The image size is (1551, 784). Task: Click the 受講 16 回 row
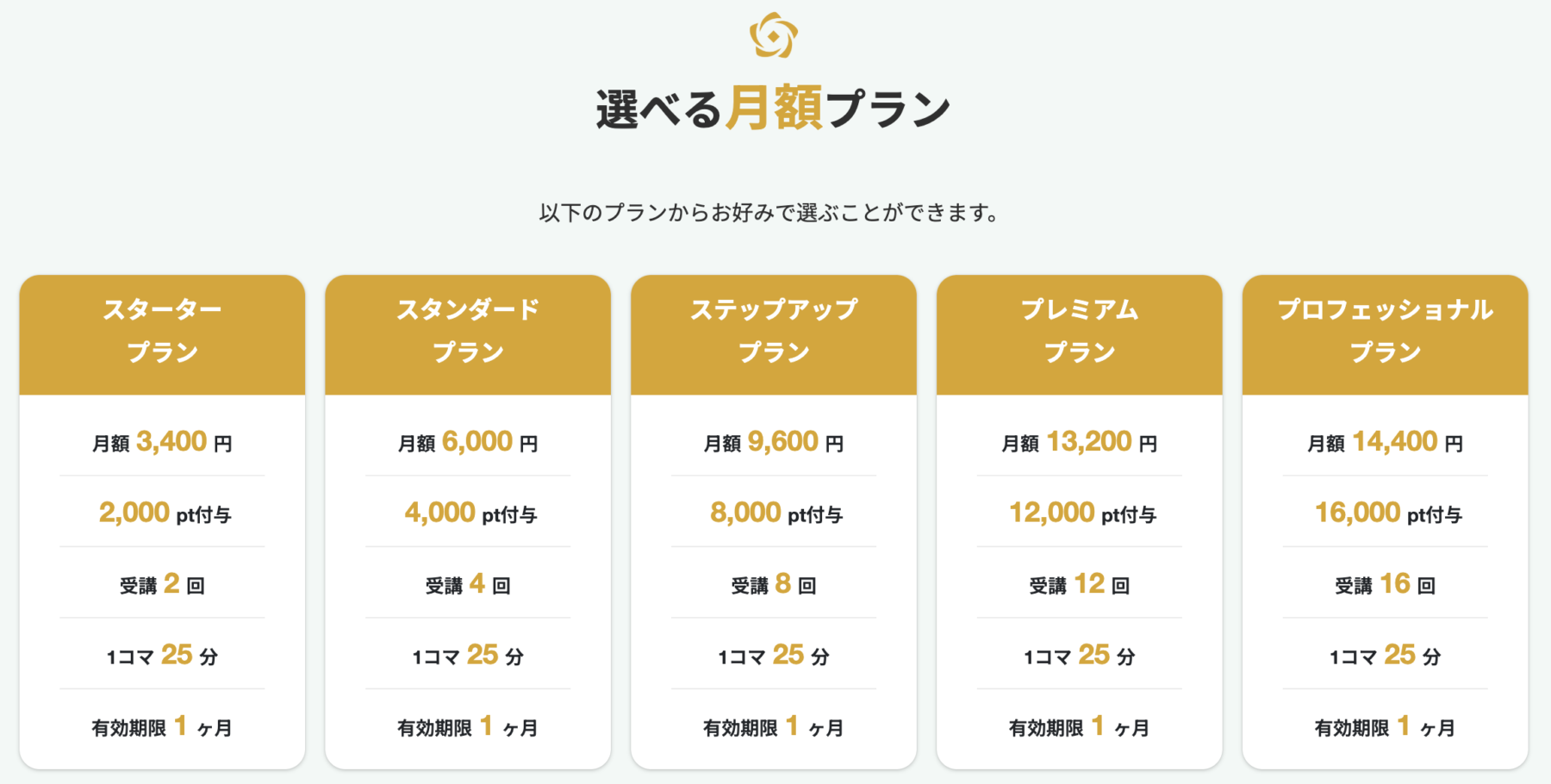[1386, 584]
